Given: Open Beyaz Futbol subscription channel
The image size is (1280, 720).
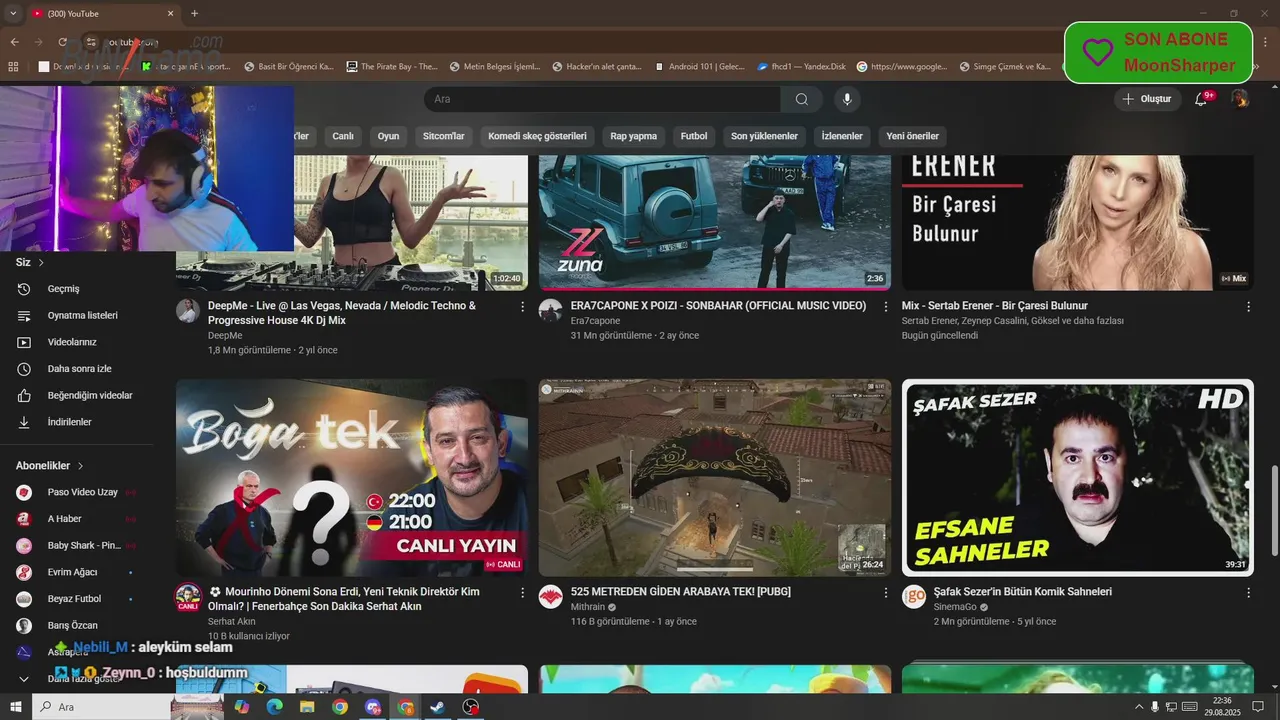Looking at the screenshot, I should (x=77, y=599).
